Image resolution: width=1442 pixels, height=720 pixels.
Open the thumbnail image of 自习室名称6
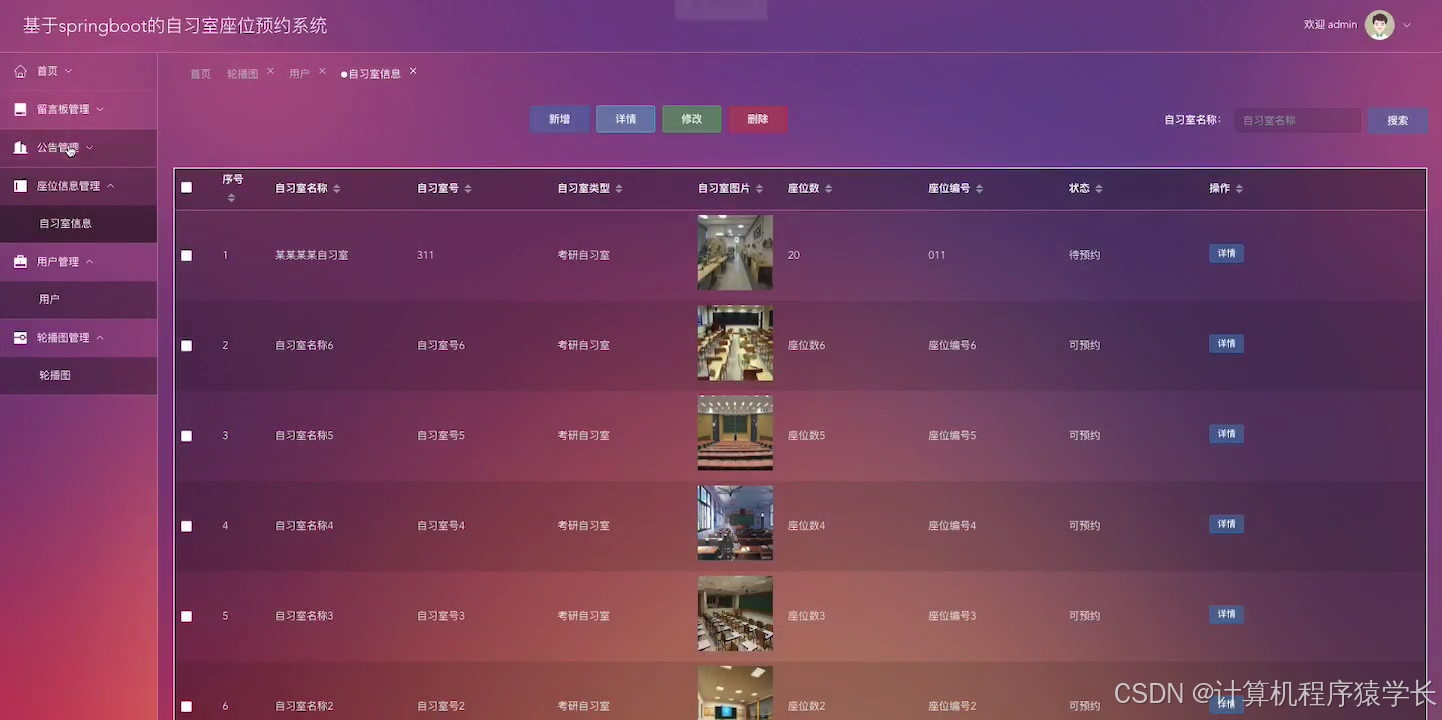[x=735, y=343]
